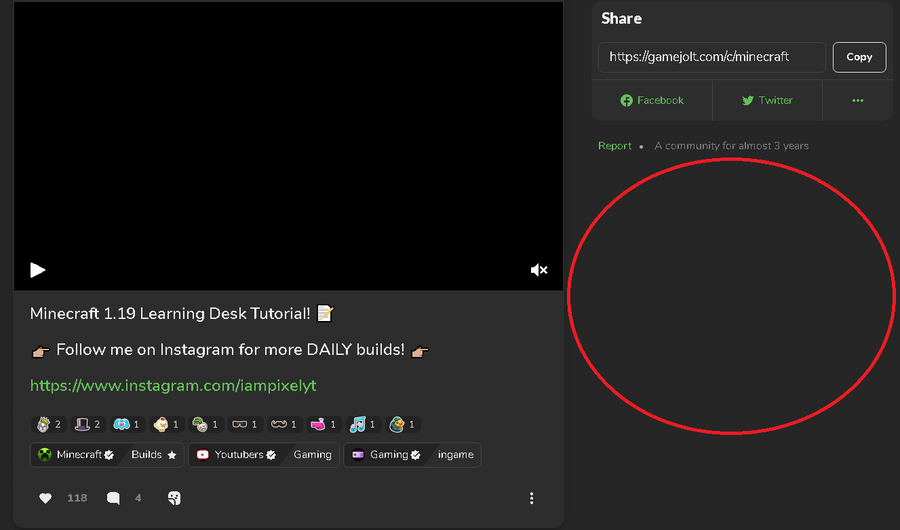Click the blue heart-hands sticker reaction

tap(127, 424)
